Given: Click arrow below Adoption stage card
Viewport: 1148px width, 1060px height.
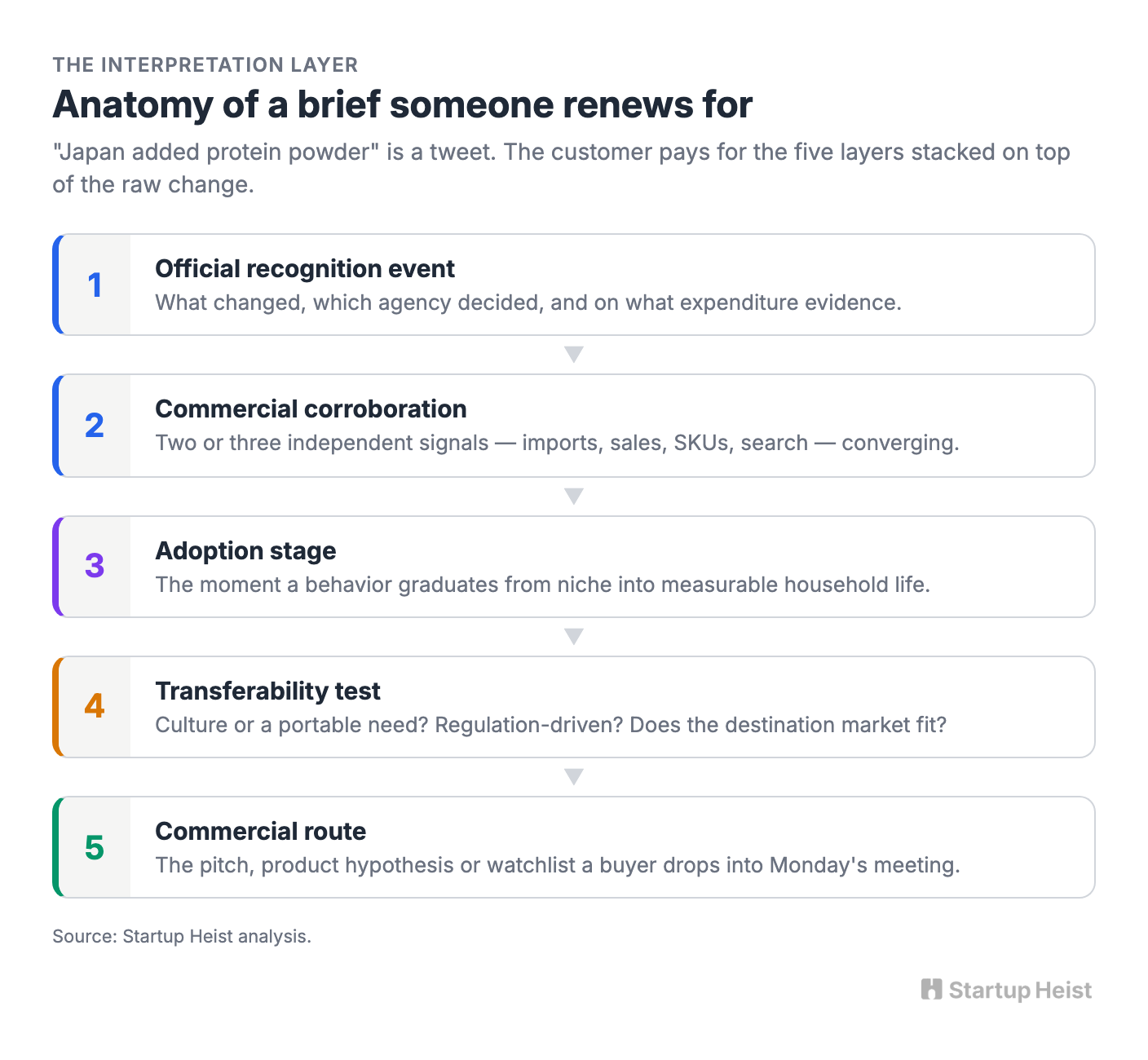Looking at the screenshot, I should click(574, 636).
